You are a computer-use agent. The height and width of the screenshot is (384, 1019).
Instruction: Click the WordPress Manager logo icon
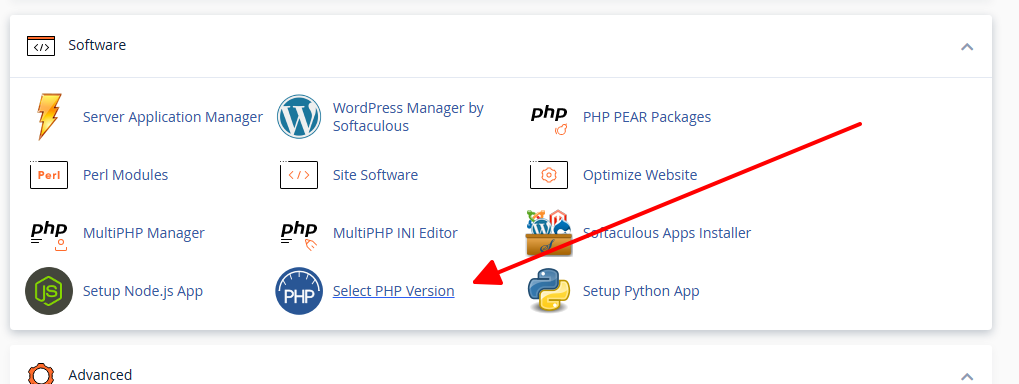click(x=299, y=117)
